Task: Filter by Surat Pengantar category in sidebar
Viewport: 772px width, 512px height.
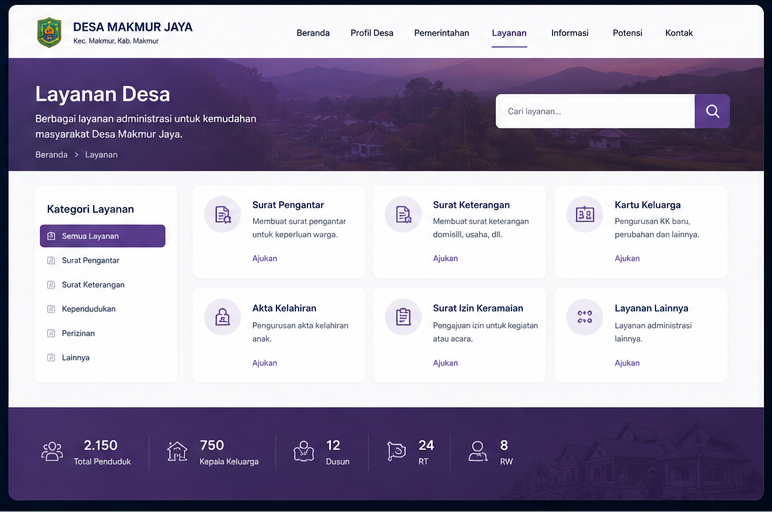Action: (x=91, y=260)
